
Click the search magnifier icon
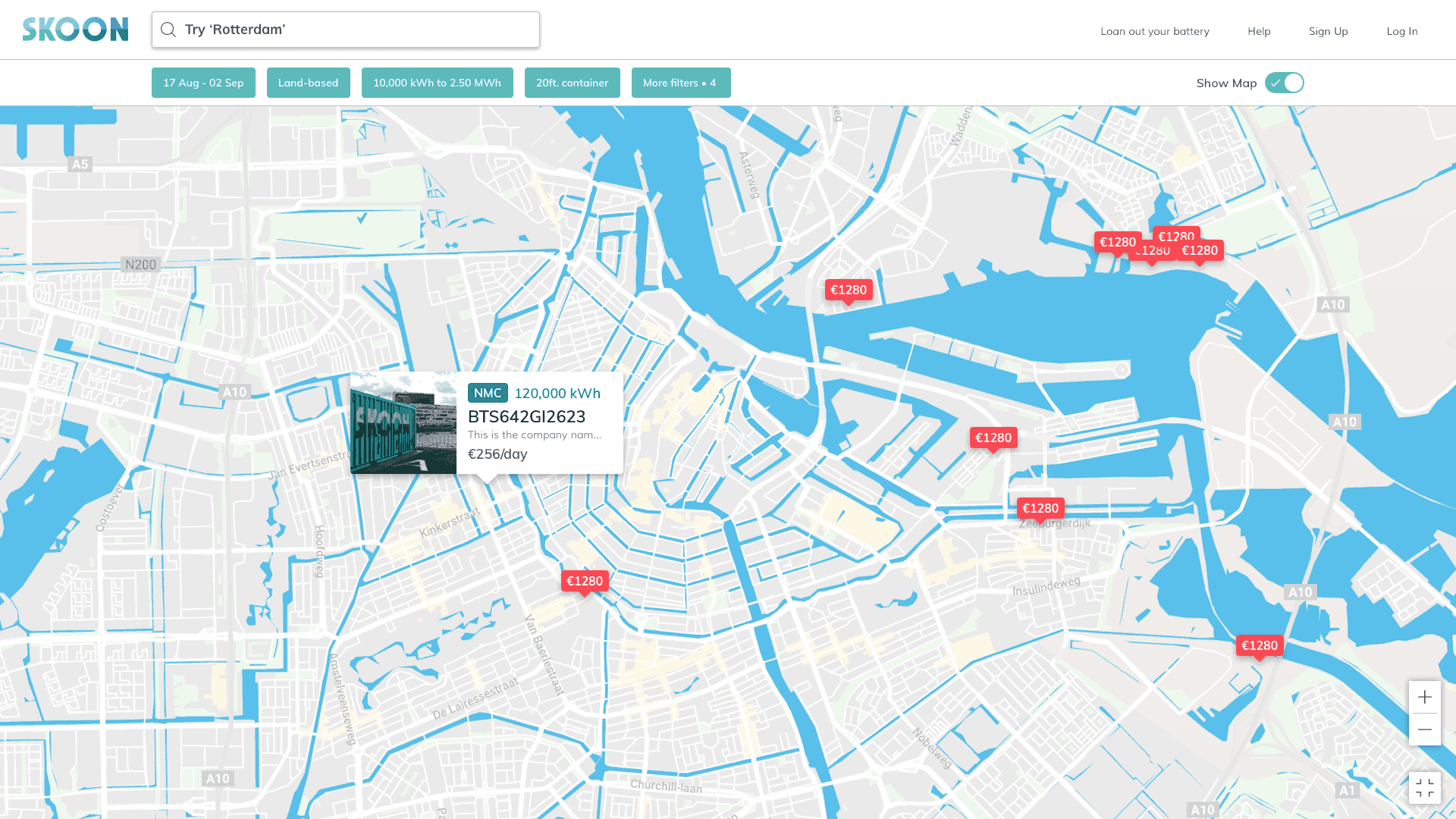168,30
